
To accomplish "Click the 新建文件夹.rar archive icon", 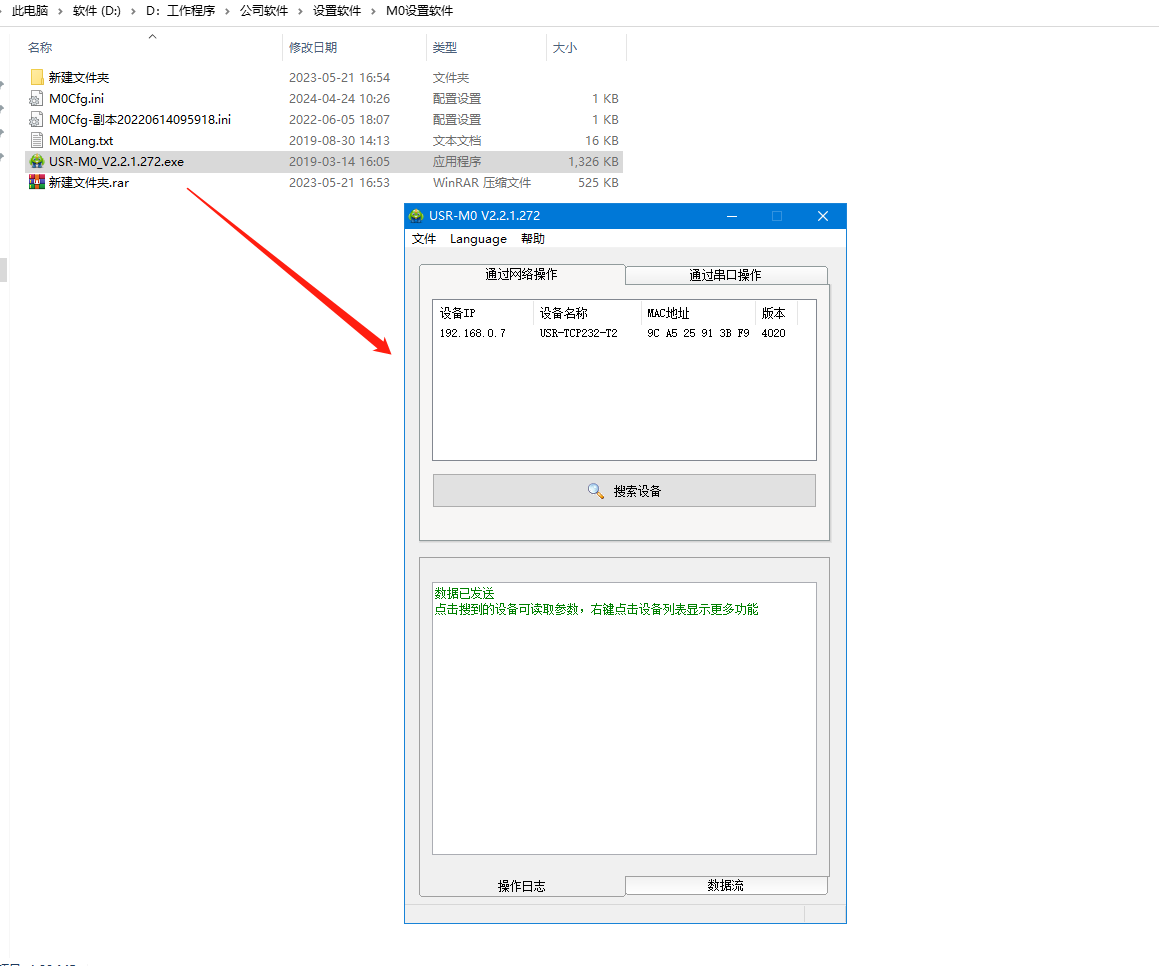I will coord(37,182).
